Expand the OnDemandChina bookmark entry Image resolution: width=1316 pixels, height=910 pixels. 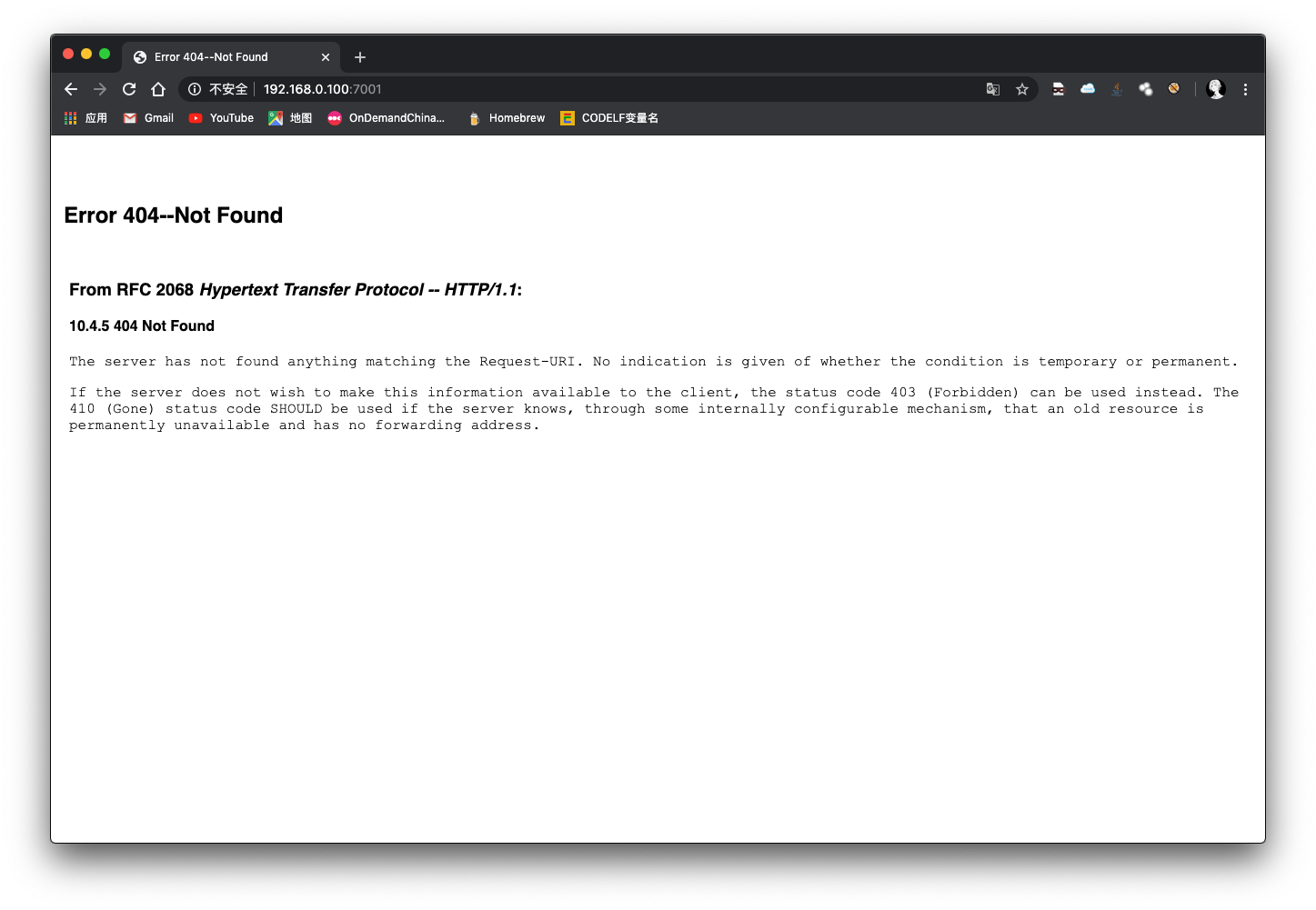387,117
